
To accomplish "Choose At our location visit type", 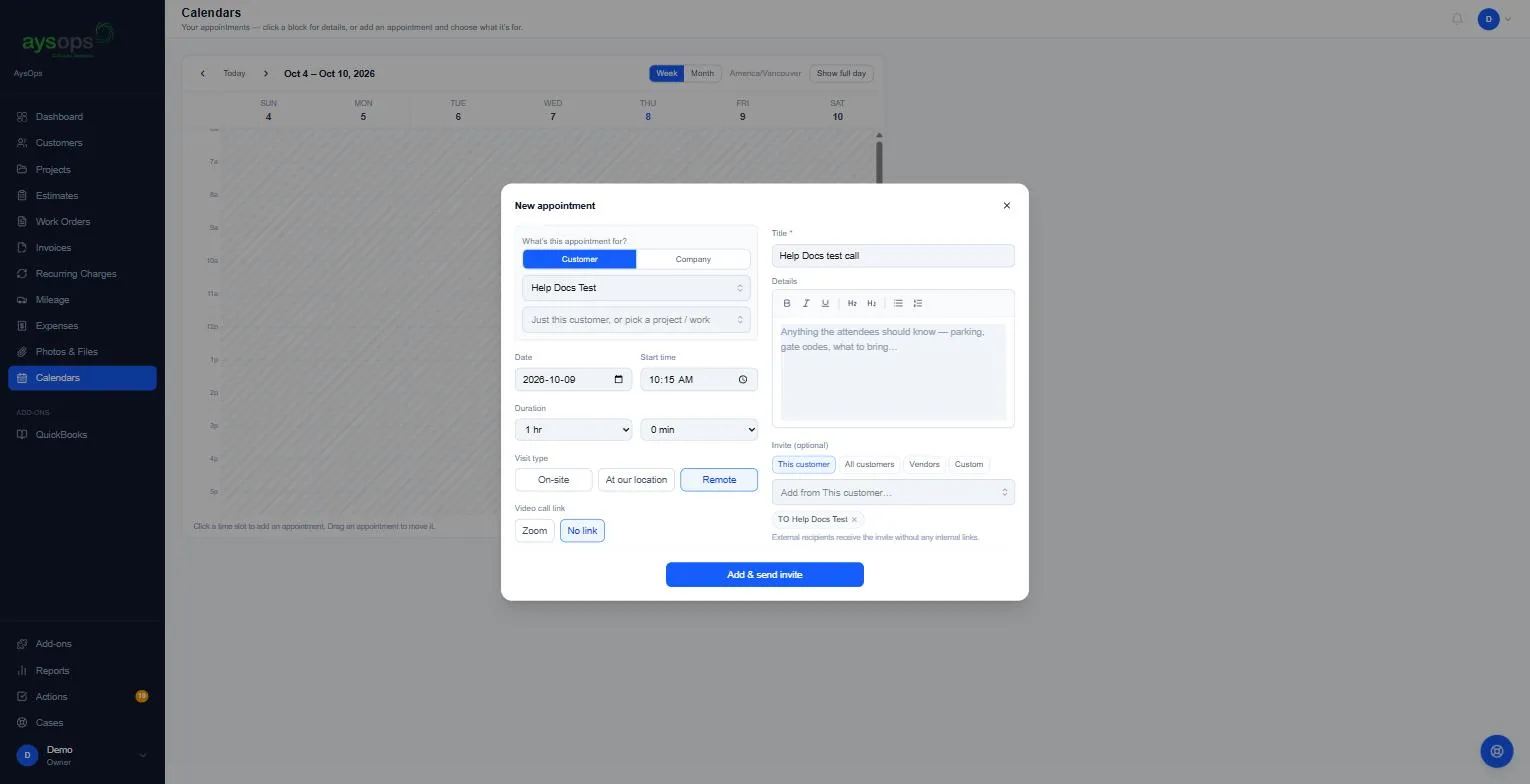I will pyautogui.click(x=636, y=480).
